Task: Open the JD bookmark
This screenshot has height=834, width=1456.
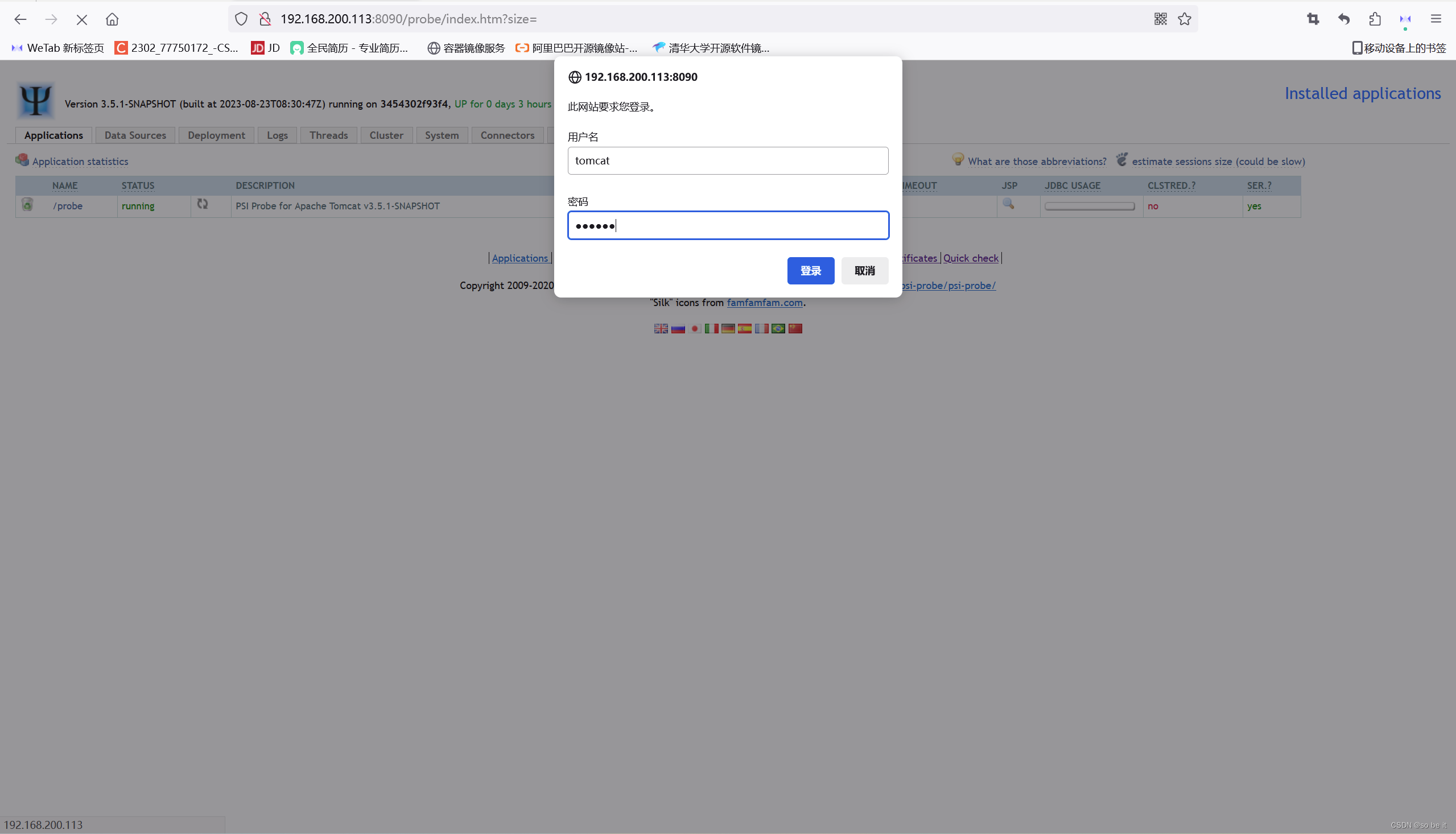Action: coord(265,48)
